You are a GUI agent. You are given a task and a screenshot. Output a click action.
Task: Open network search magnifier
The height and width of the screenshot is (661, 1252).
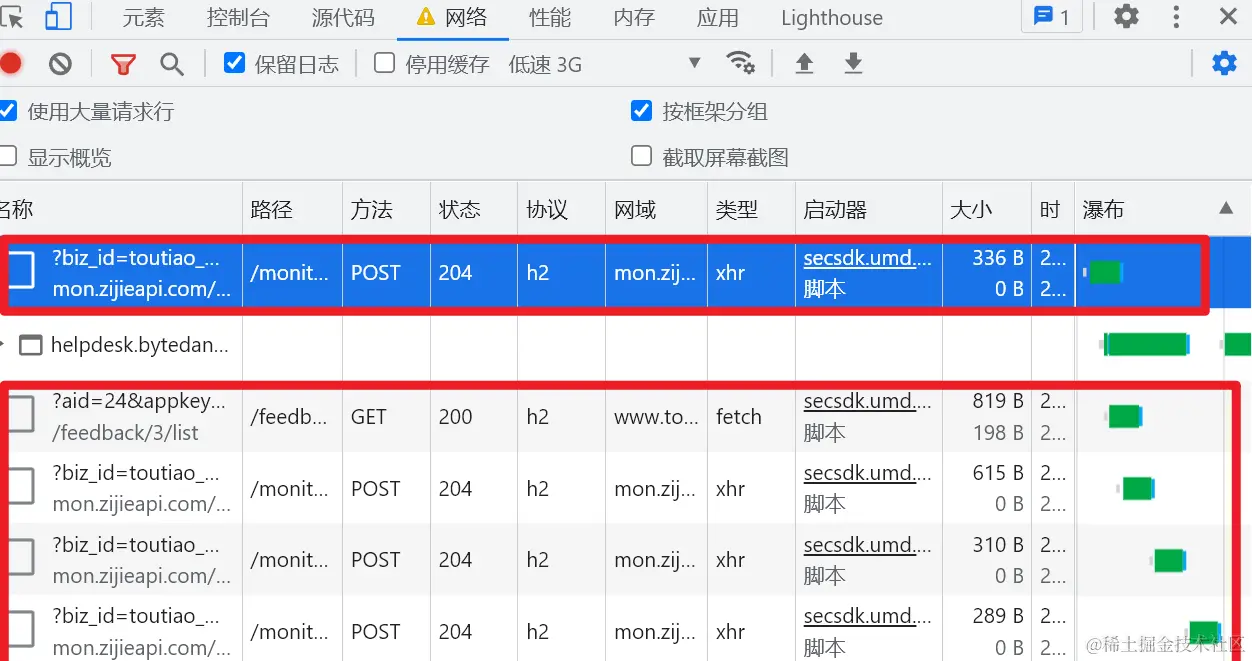click(x=172, y=65)
